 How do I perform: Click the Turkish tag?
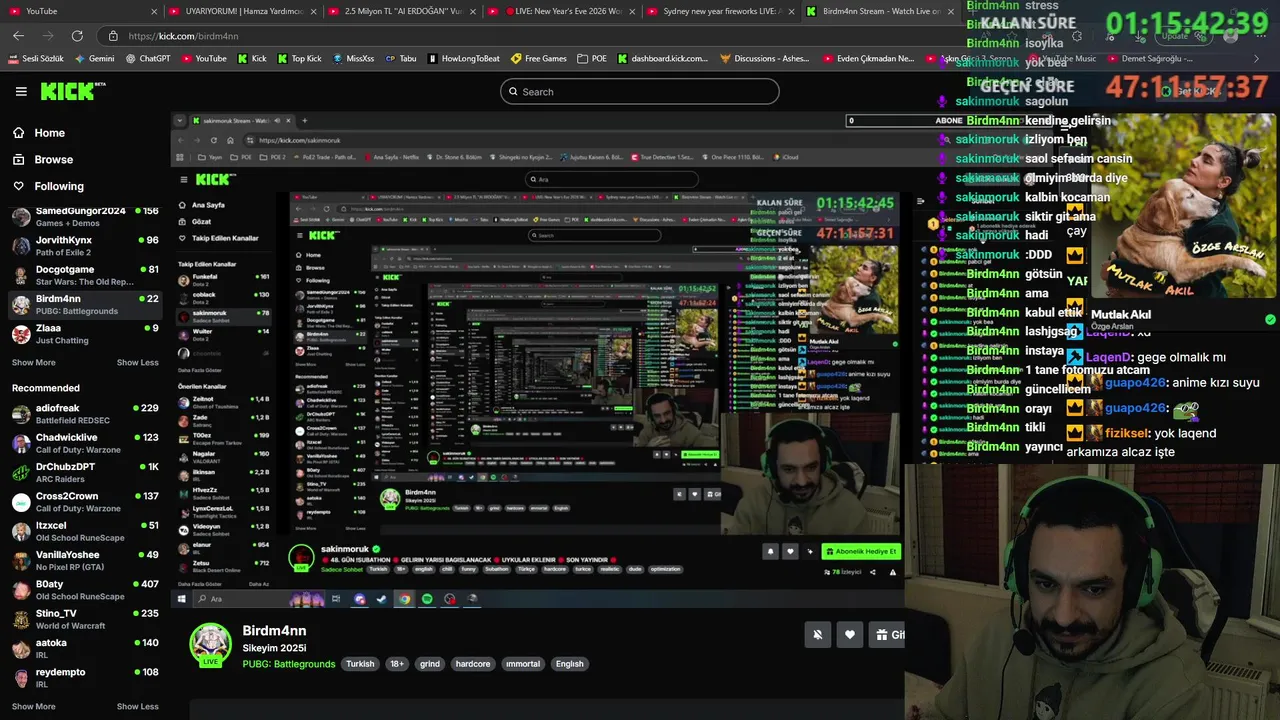coord(360,664)
